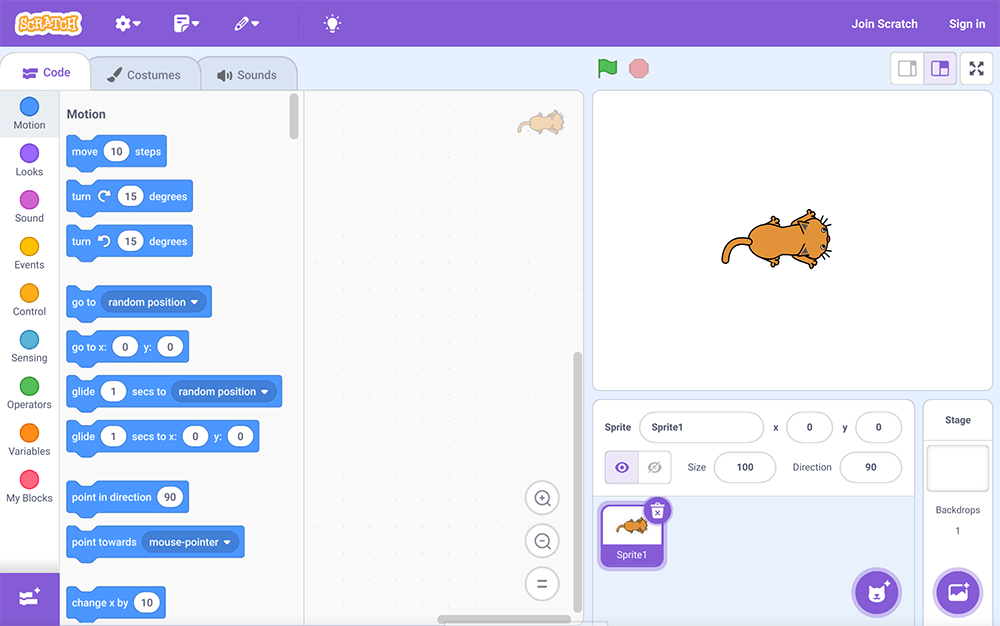This screenshot has height=626, width=1000.
Task: Click the workspace vertical scrollbar
Action: (x=578, y=482)
